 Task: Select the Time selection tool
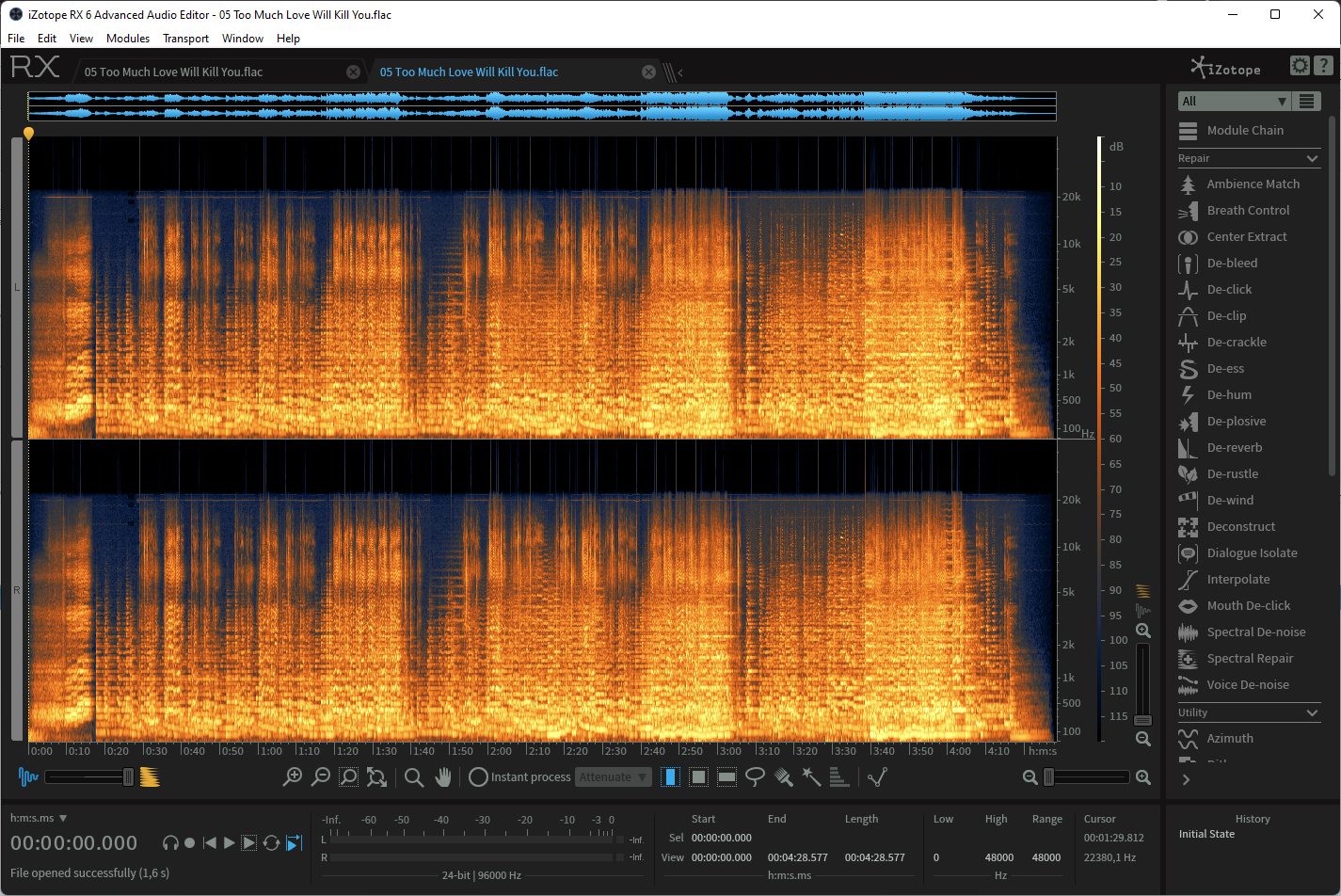click(x=670, y=776)
